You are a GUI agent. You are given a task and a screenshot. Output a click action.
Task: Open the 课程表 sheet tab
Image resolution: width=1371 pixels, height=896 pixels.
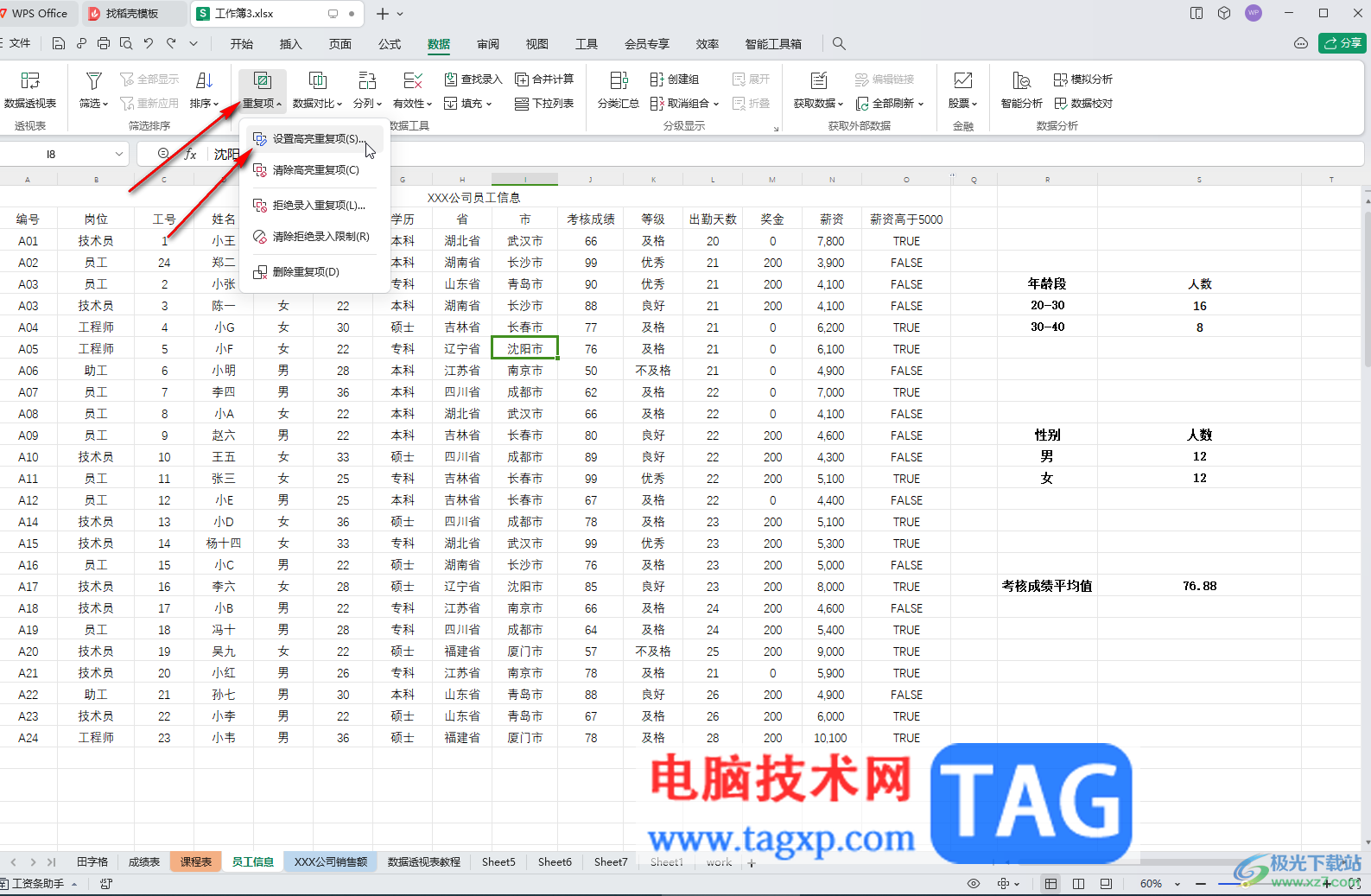coord(196,862)
